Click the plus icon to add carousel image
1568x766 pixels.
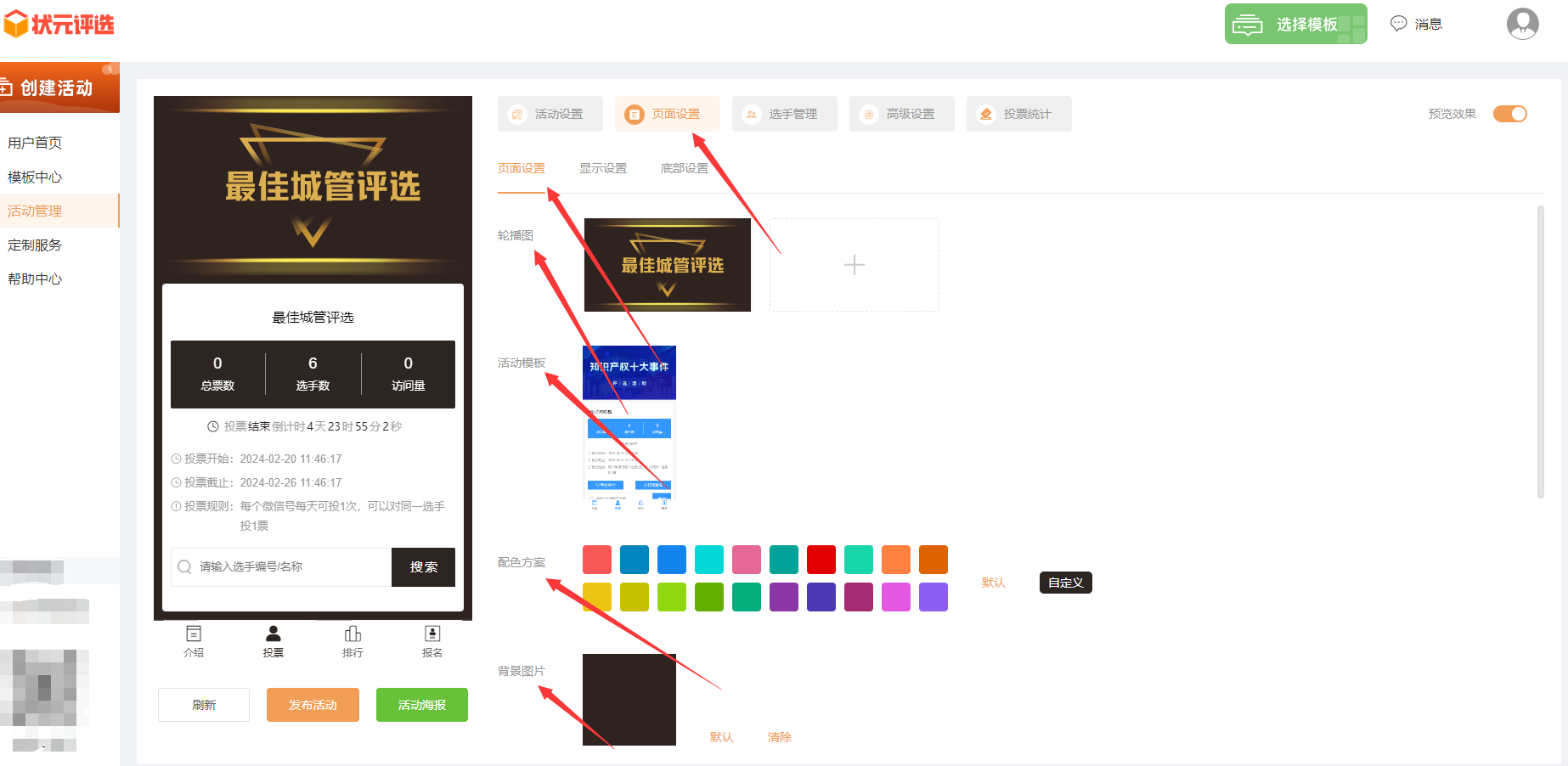pyautogui.click(x=854, y=265)
